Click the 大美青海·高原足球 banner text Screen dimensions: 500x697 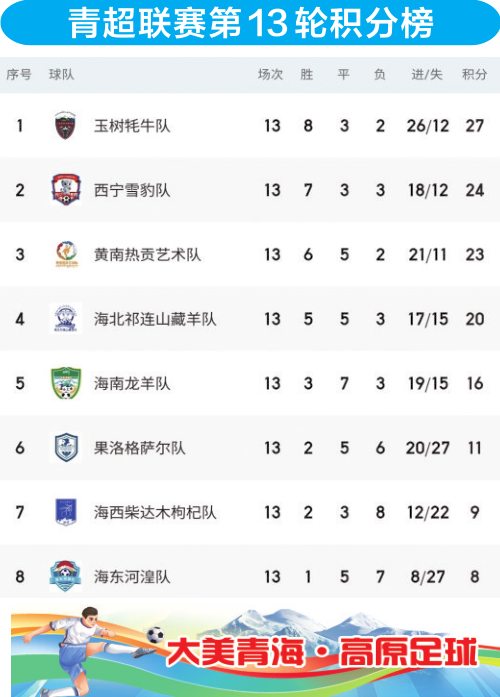pos(323,652)
